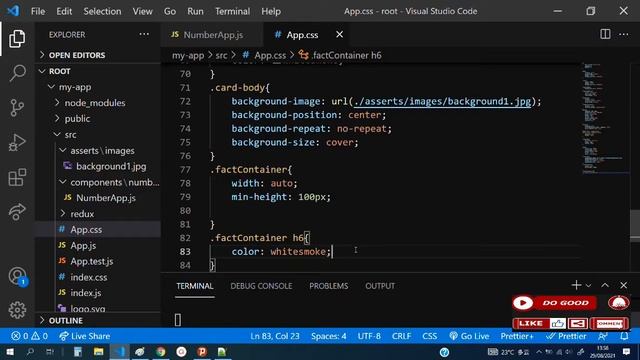Open editor More Actions ellipsis

(624, 34)
